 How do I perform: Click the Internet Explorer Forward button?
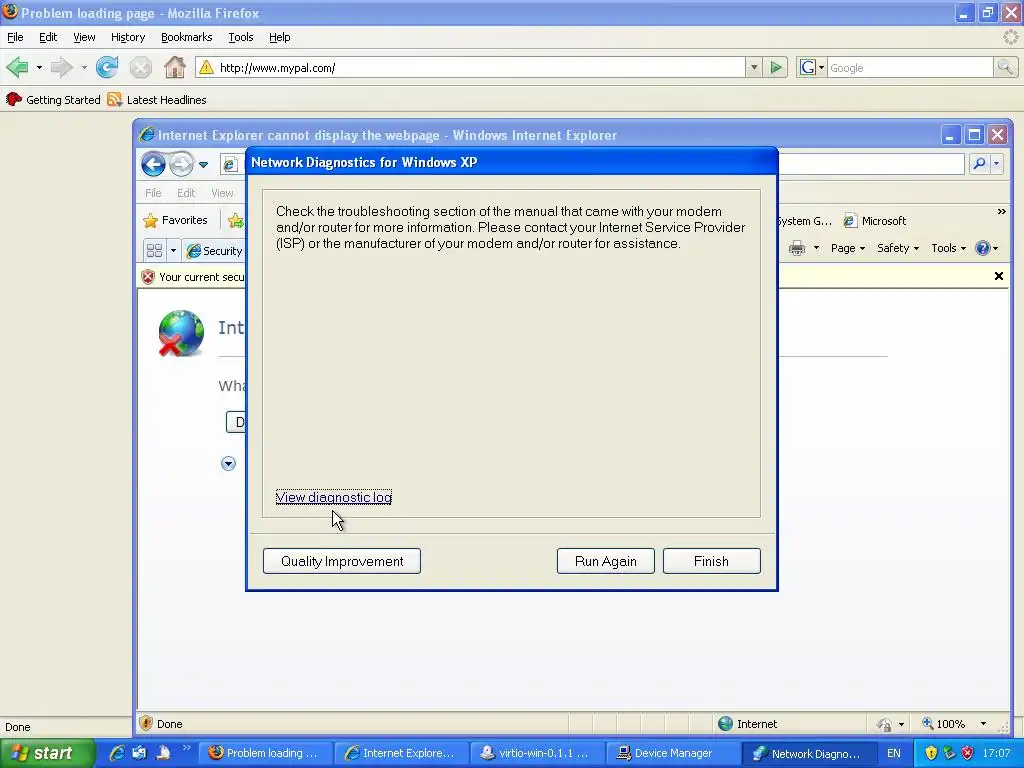[x=182, y=164]
